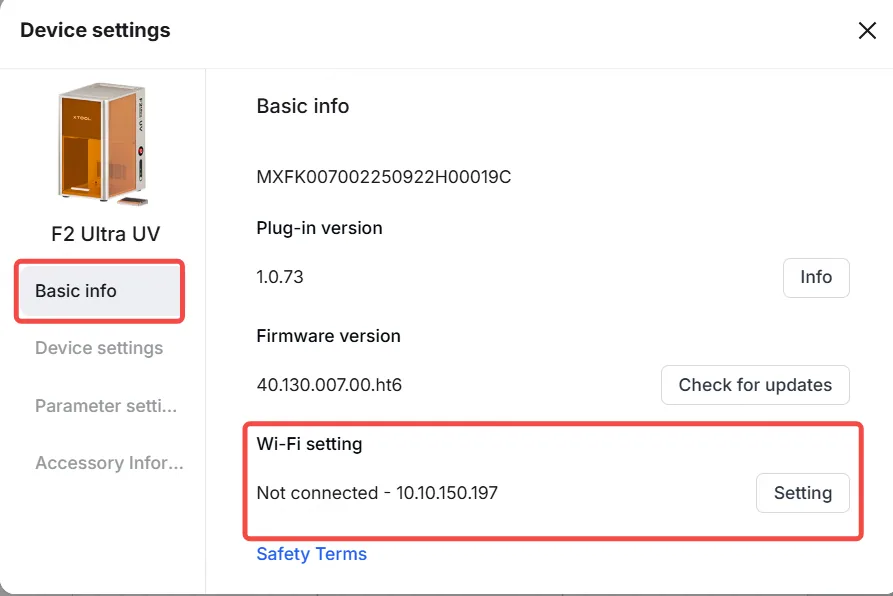Click the Plug-in version label
Image resolution: width=893 pixels, height=596 pixels.
pyautogui.click(x=319, y=228)
